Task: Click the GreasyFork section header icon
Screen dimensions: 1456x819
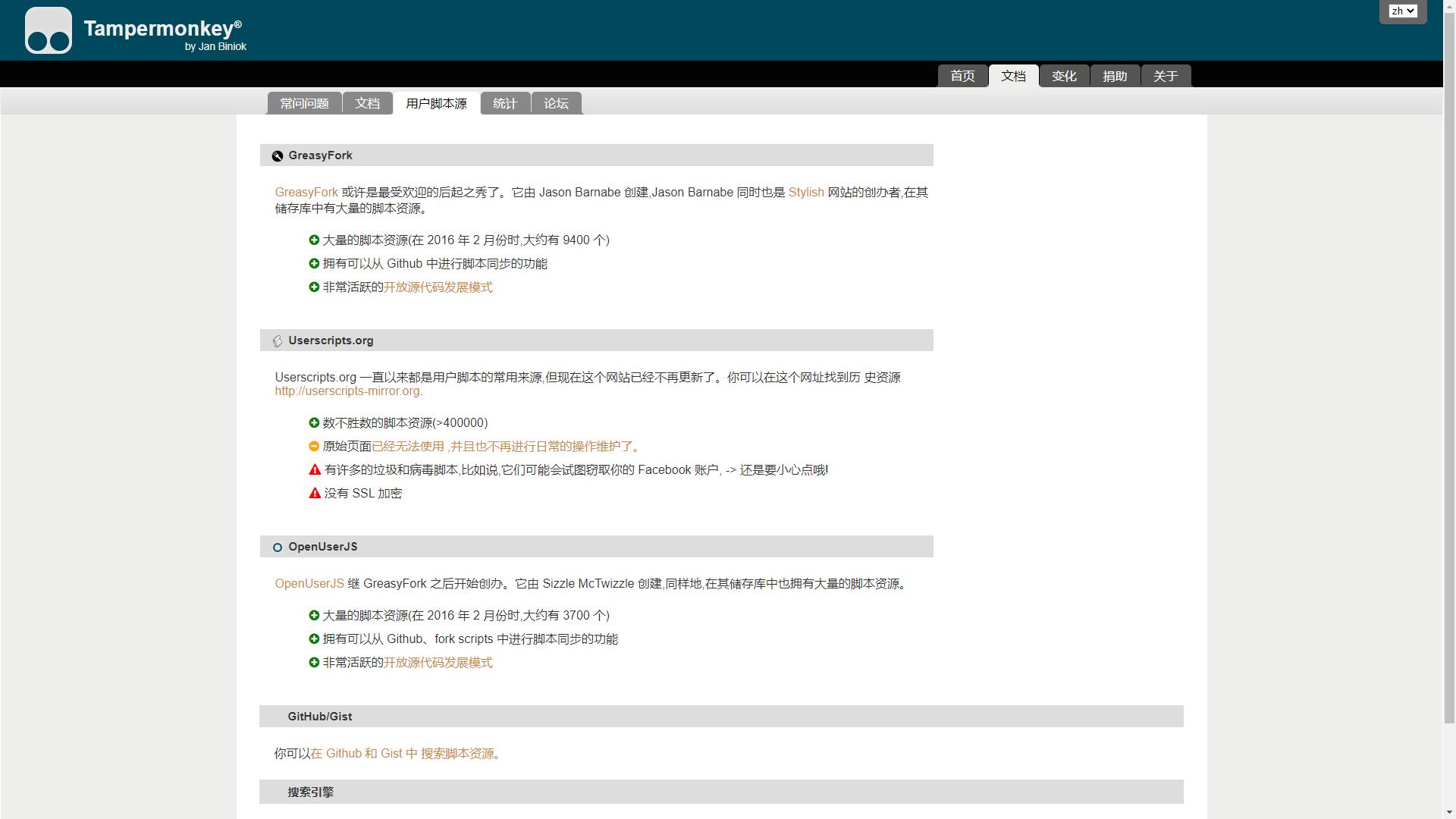Action: coord(278,156)
